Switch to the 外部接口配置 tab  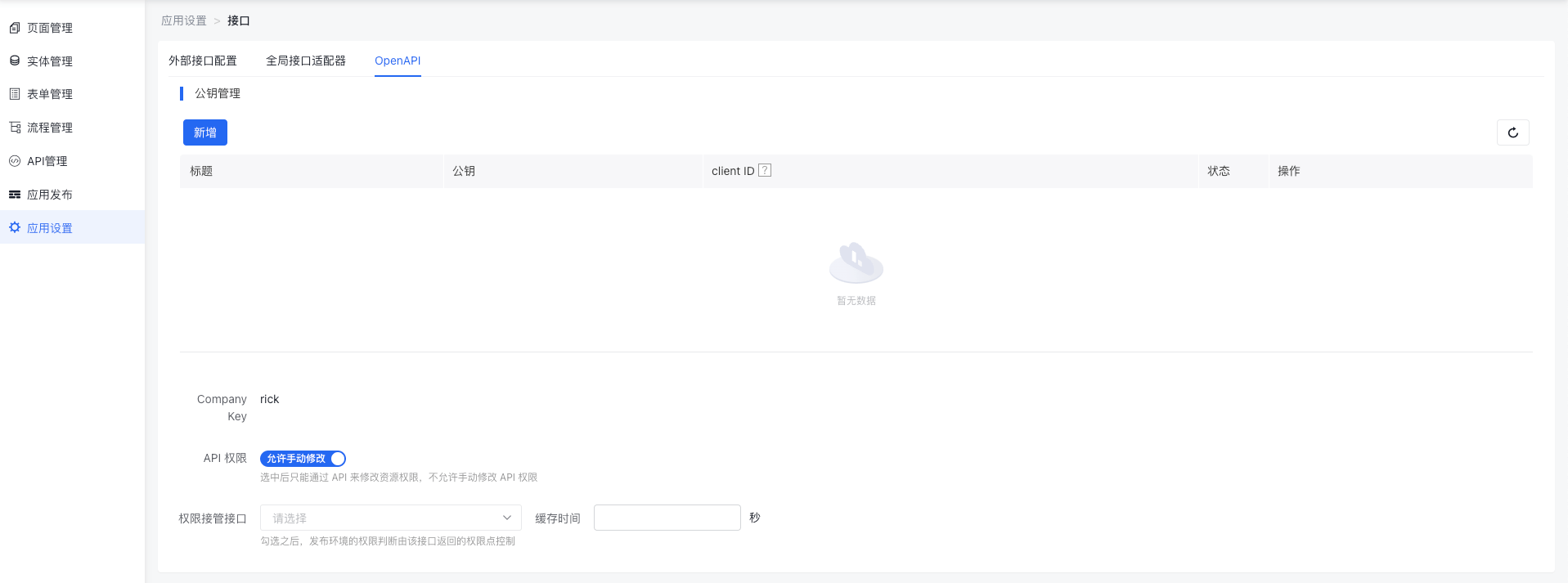(203, 61)
